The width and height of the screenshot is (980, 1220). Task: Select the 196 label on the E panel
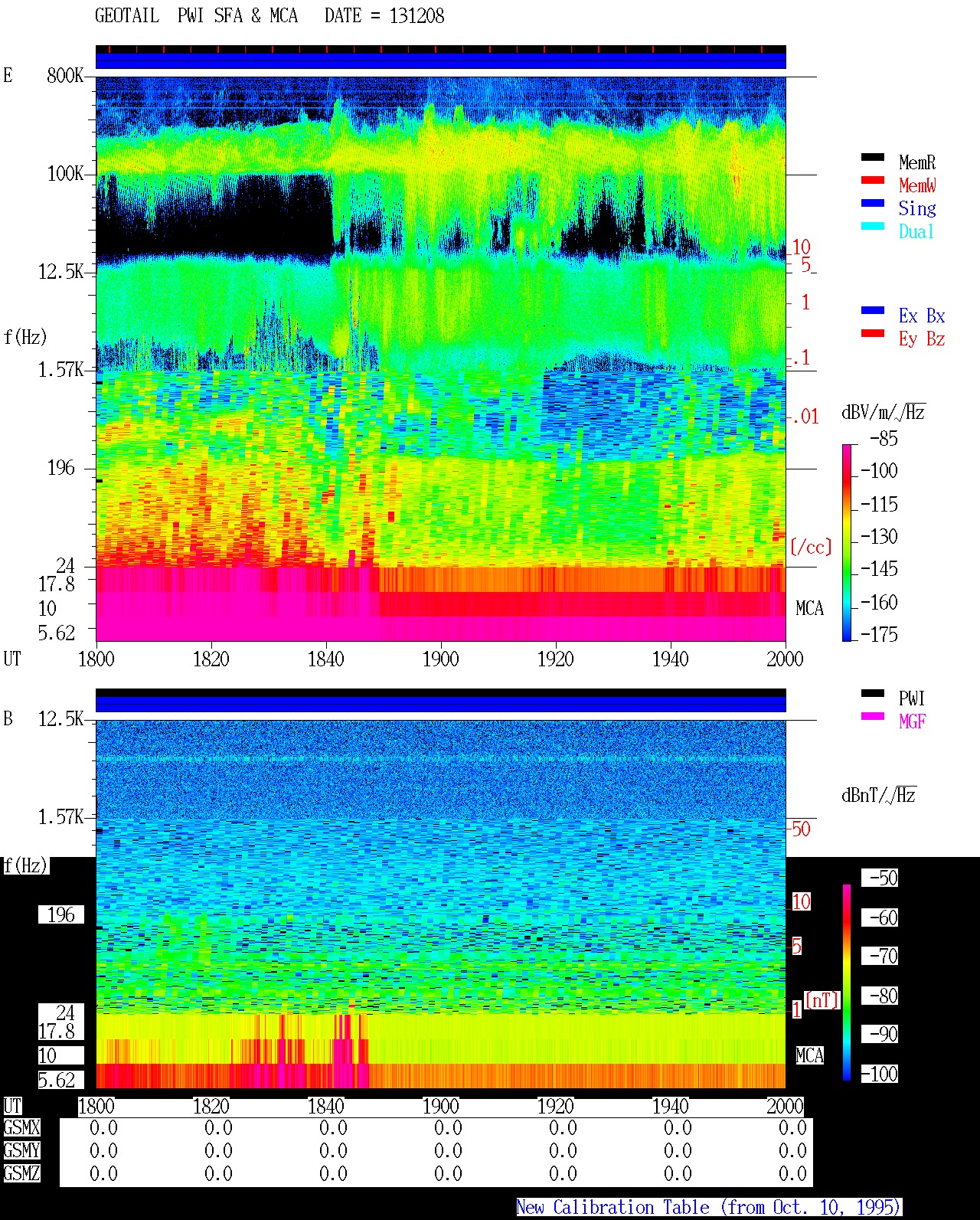61,468
